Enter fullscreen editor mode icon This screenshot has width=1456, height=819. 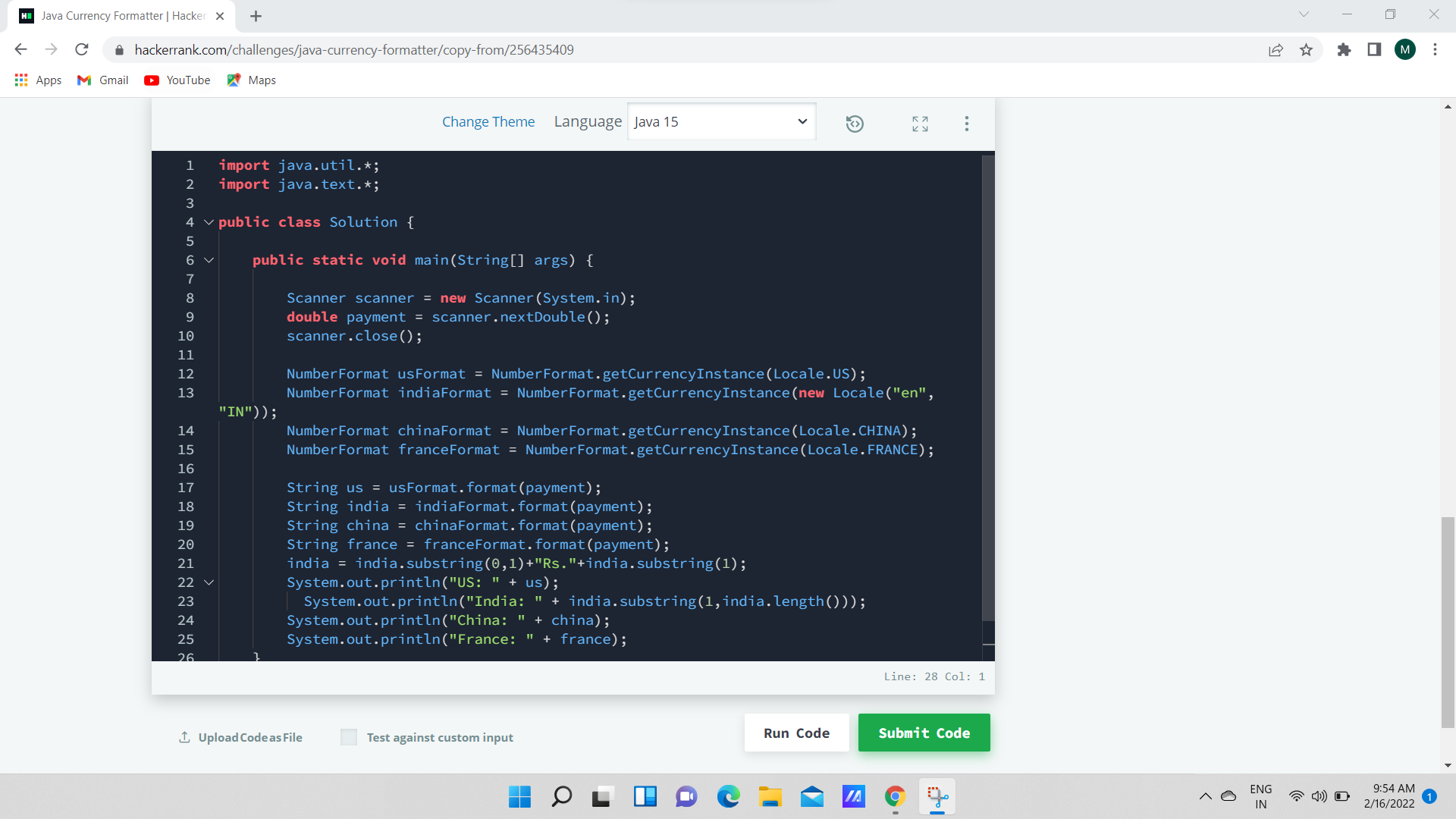920,124
